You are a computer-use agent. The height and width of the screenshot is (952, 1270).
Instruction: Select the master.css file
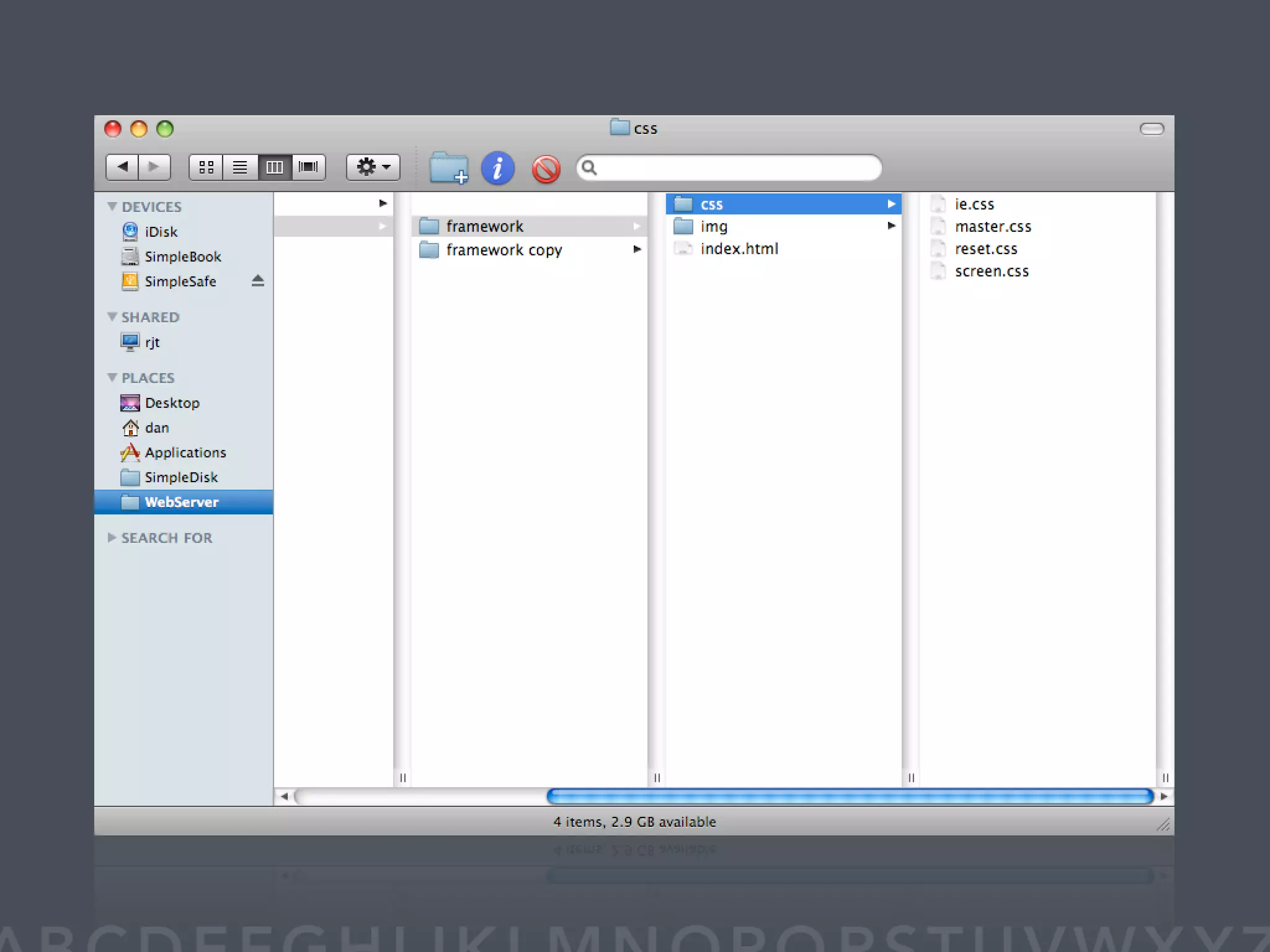click(x=992, y=226)
